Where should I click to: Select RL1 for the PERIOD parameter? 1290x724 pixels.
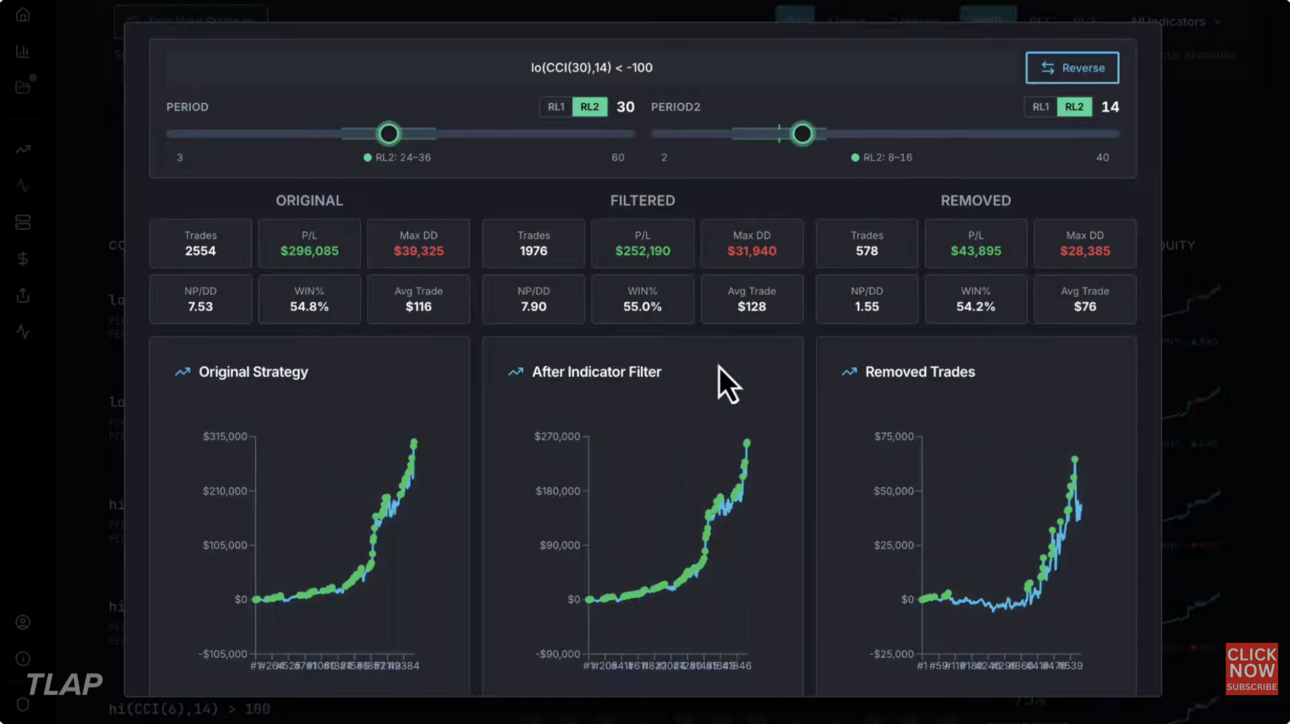[x=556, y=107]
